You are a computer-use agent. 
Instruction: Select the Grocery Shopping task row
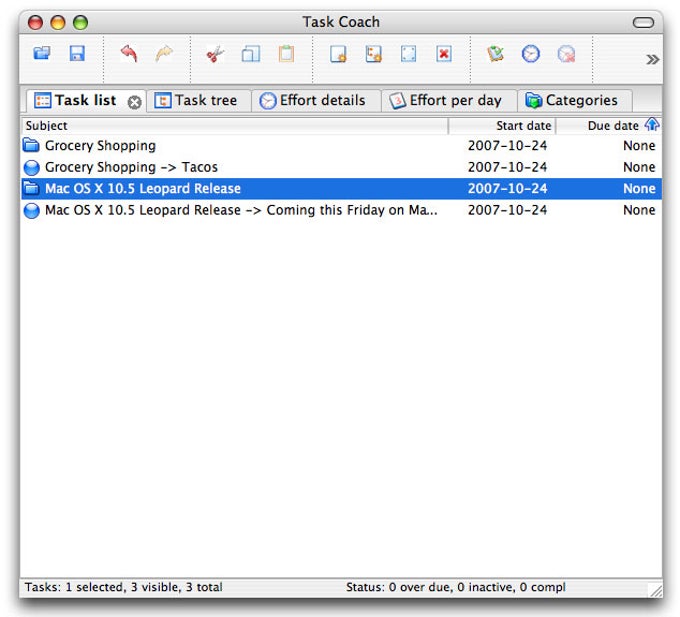(x=342, y=146)
